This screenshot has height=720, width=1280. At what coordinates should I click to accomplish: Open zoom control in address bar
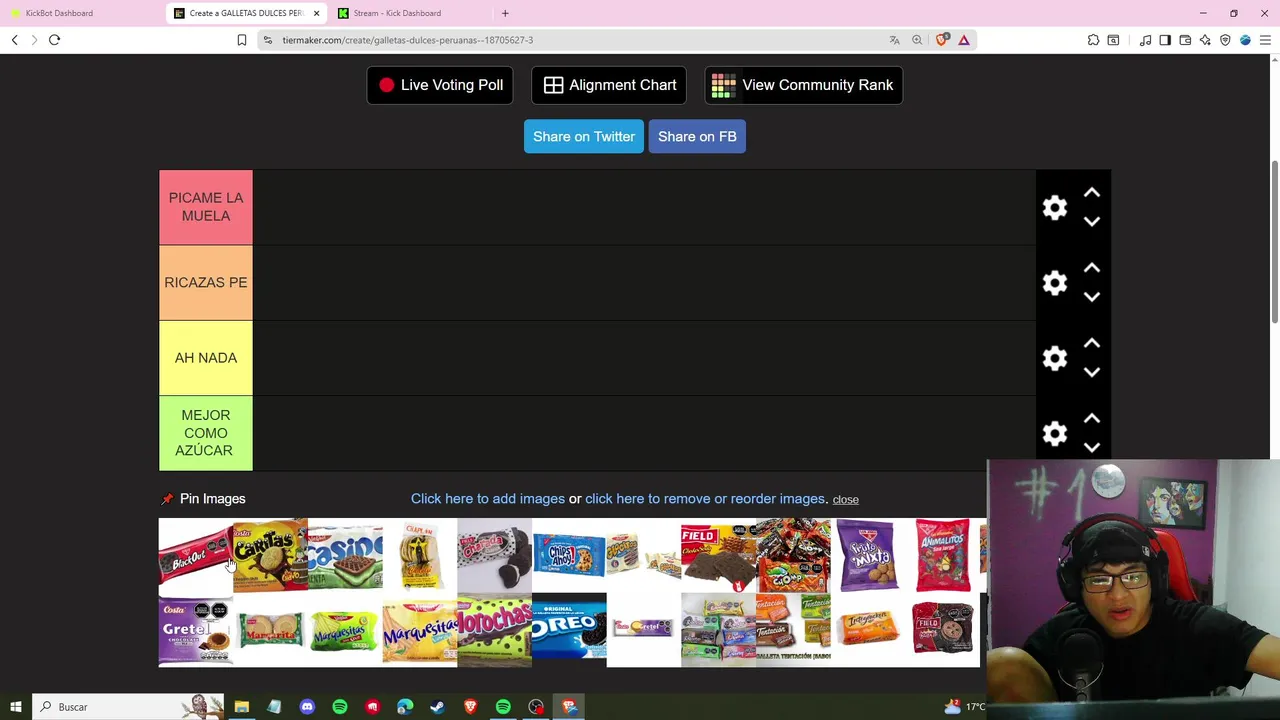click(x=917, y=40)
